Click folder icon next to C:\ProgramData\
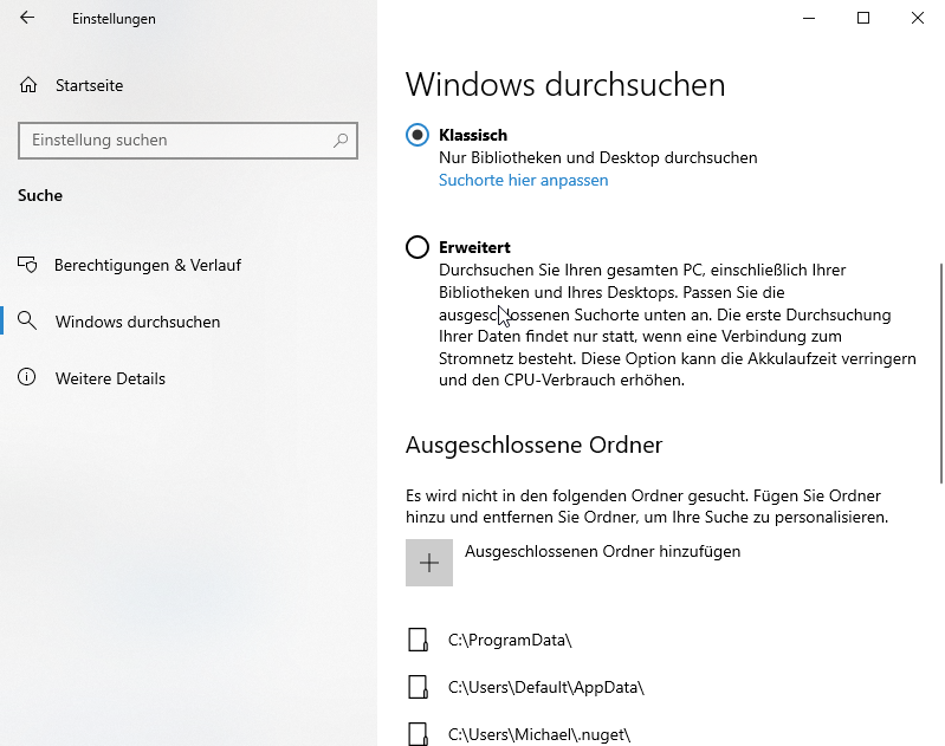 click(418, 640)
